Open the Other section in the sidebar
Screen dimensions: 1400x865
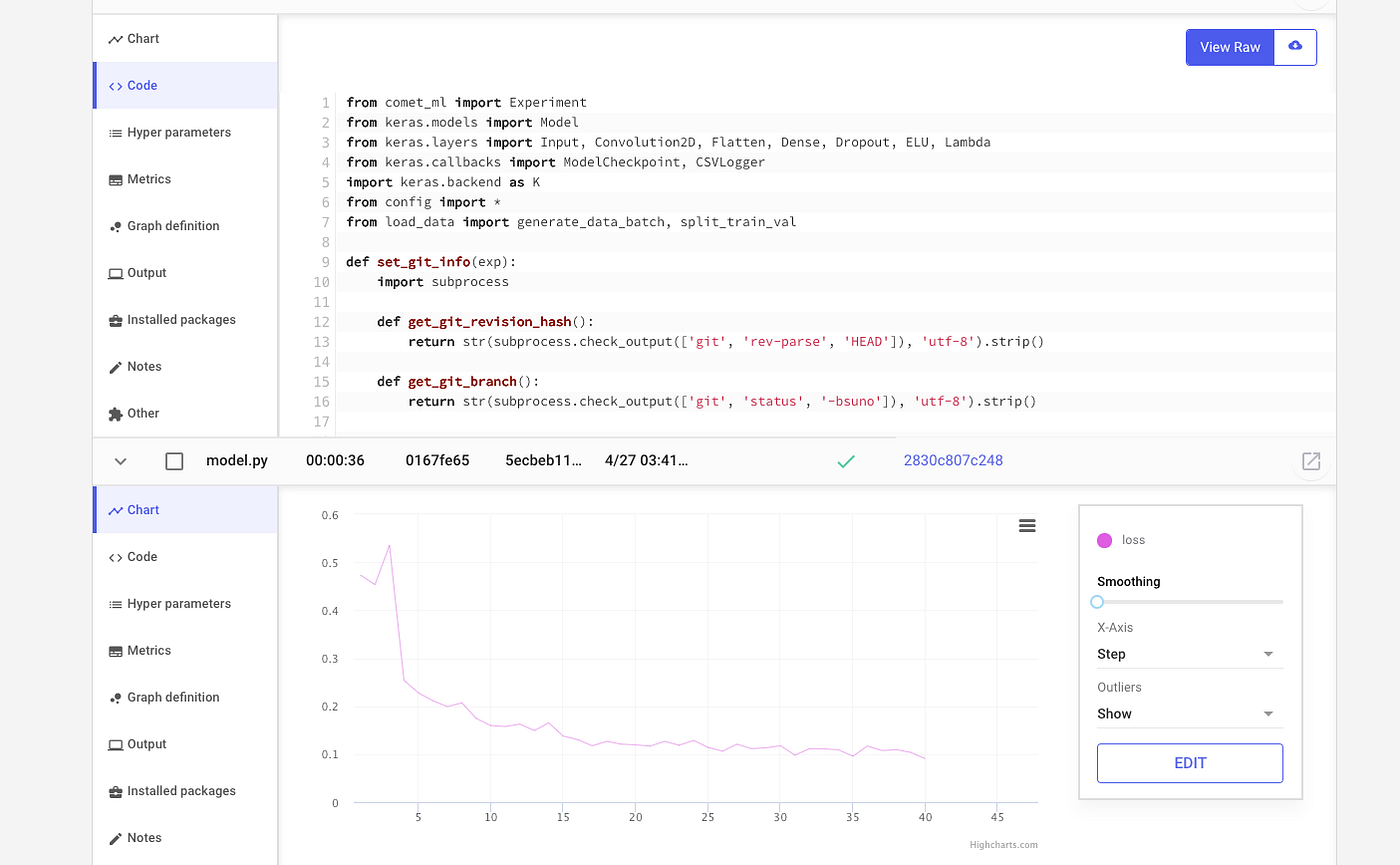point(141,413)
